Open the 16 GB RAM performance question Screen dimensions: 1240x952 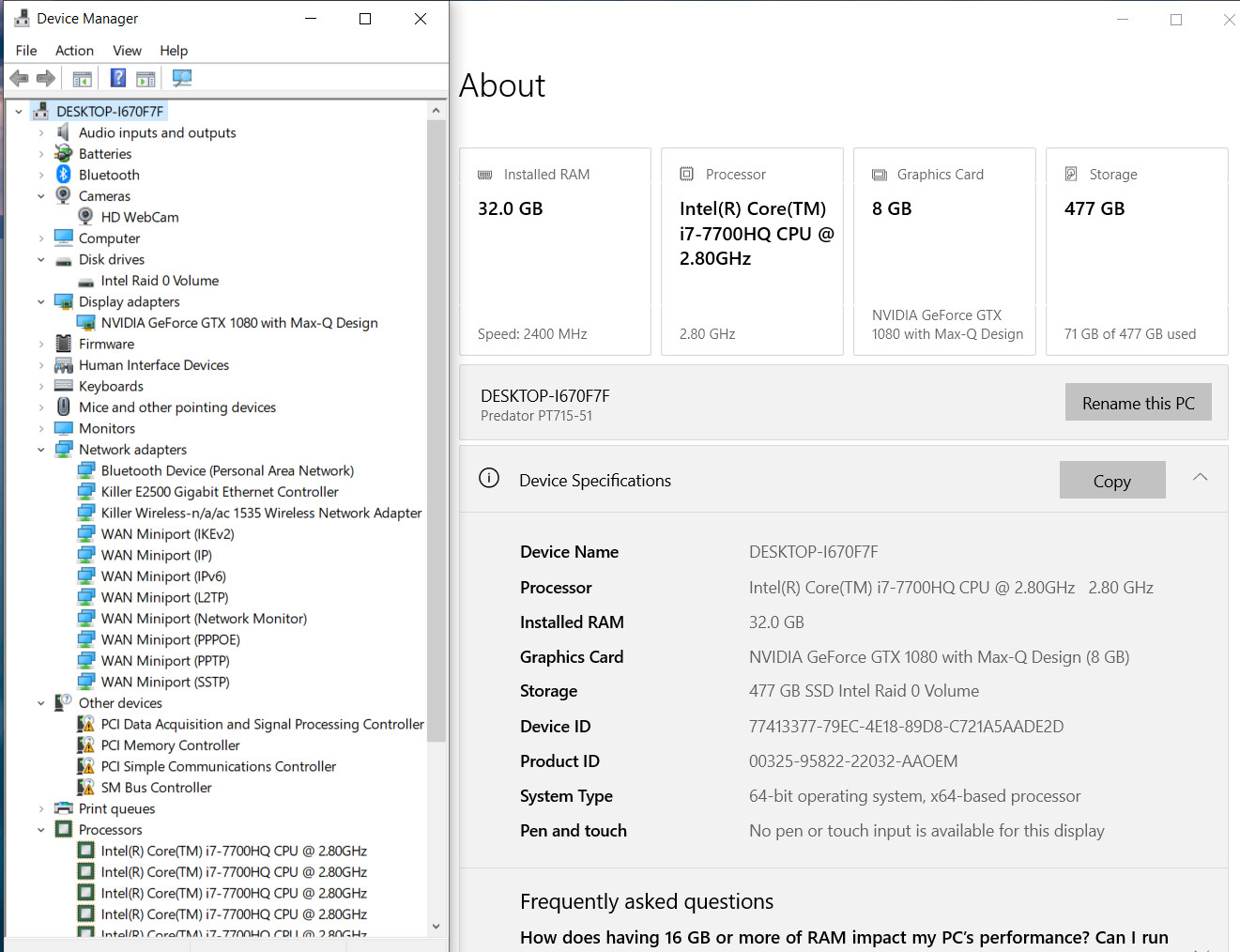(844, 937)
